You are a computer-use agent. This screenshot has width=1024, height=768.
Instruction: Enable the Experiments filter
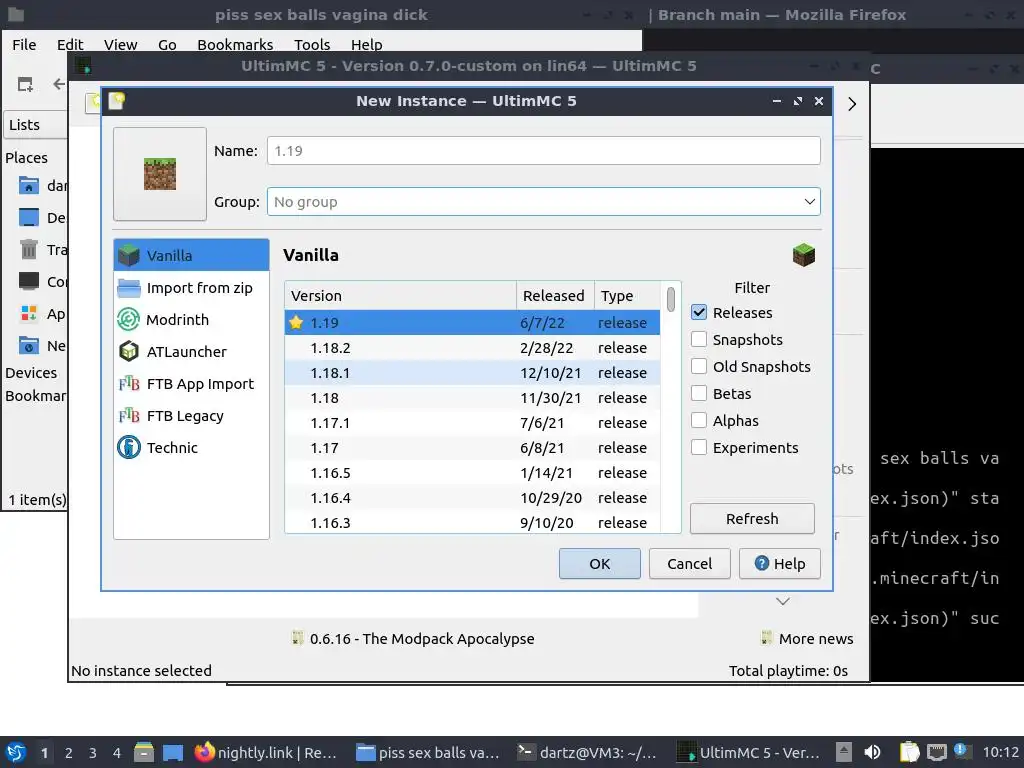click(x=699, y=447)
